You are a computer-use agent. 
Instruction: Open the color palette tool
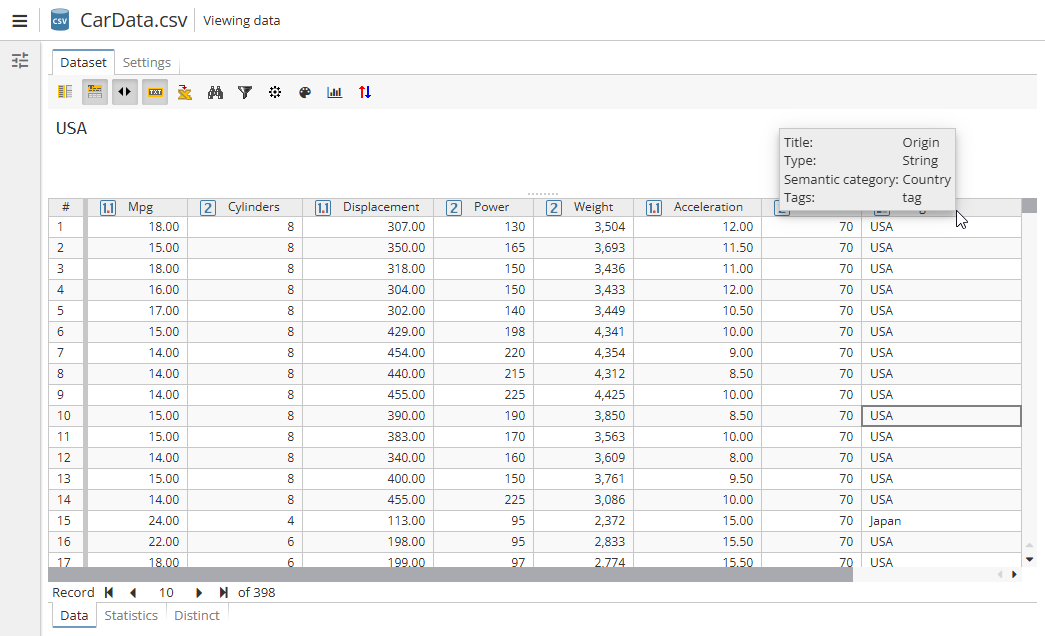coord(305,92)
